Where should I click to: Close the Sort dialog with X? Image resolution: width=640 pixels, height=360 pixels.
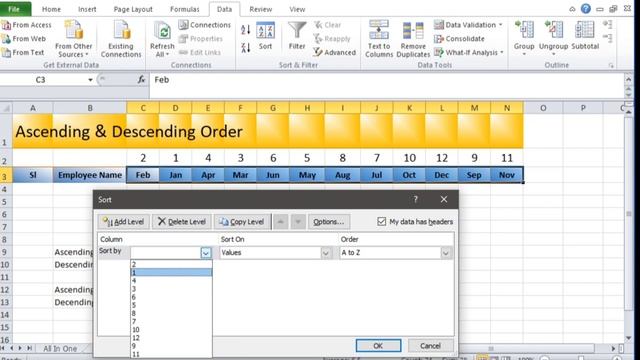444,199
